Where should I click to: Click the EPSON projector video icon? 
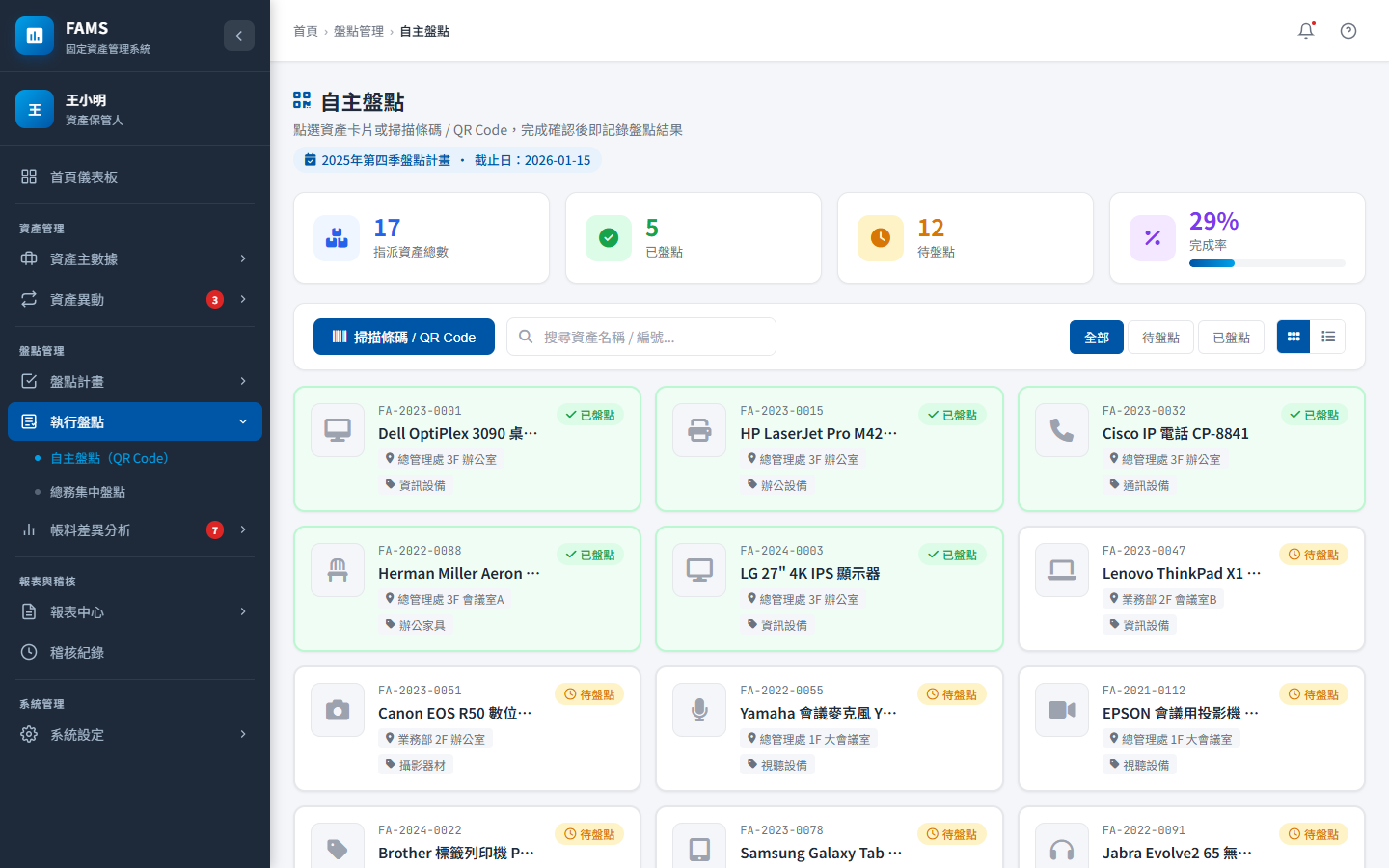coord(1061,710)
